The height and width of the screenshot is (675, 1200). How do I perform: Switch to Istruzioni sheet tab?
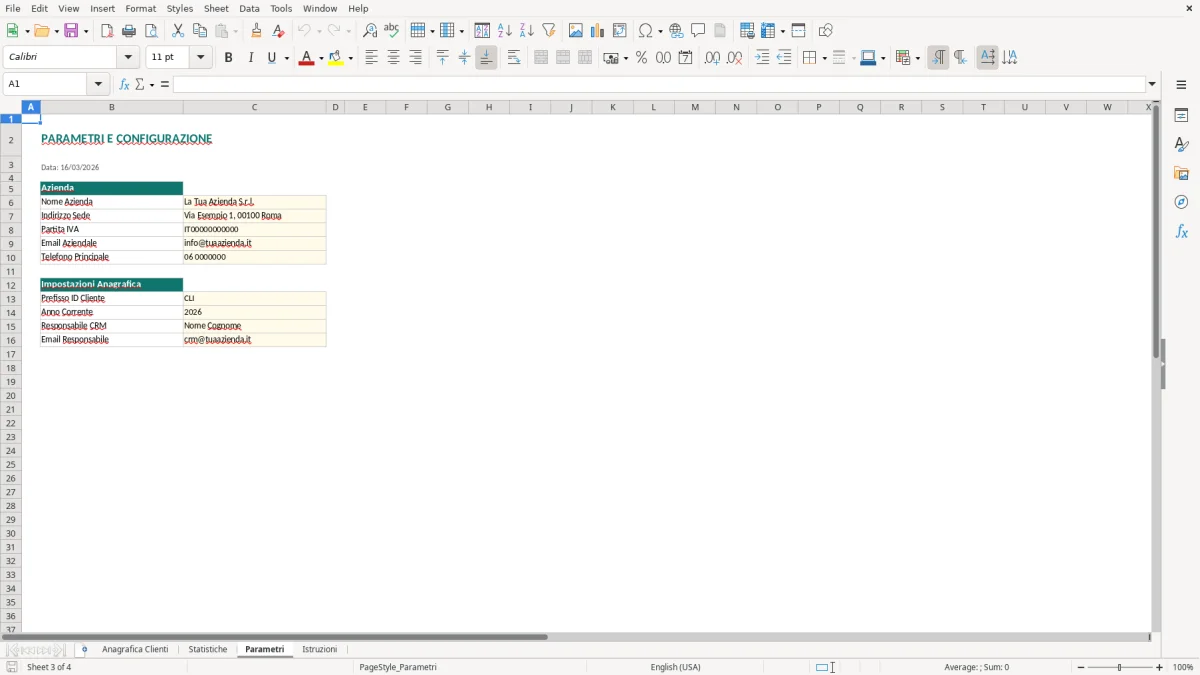tap(320, 650)
